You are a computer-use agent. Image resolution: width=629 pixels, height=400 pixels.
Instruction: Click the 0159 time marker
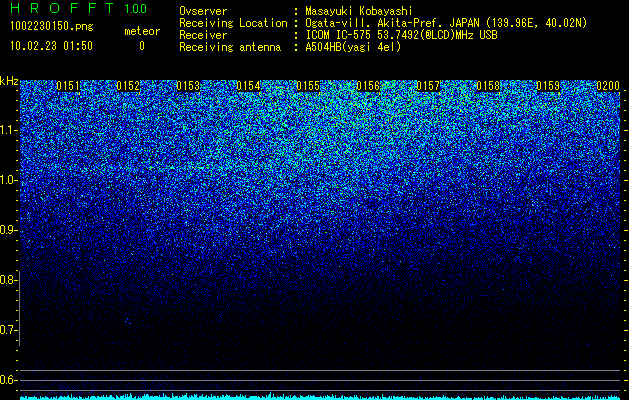click(548, 86)
